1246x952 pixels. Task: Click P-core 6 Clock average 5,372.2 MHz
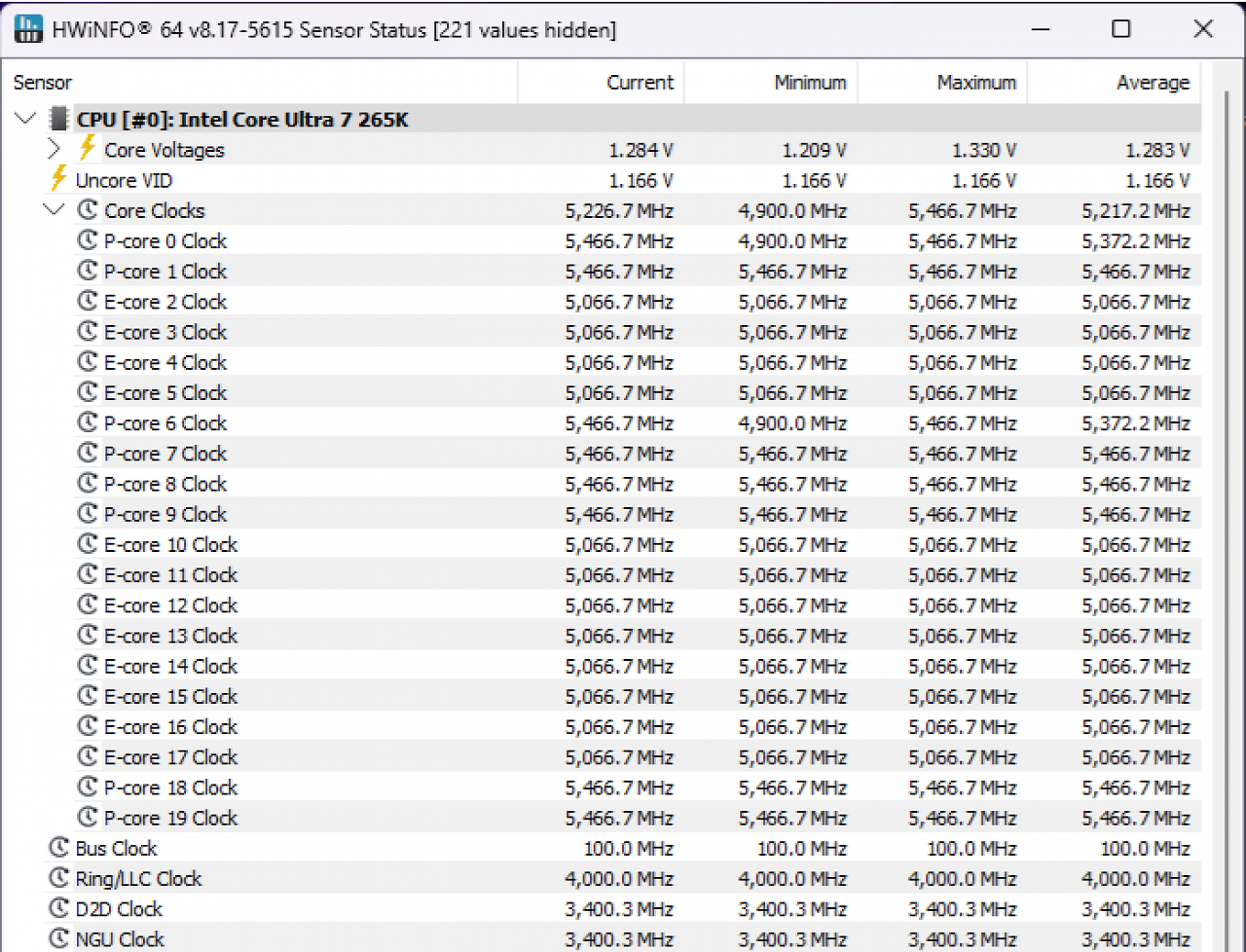point(1136,422)
